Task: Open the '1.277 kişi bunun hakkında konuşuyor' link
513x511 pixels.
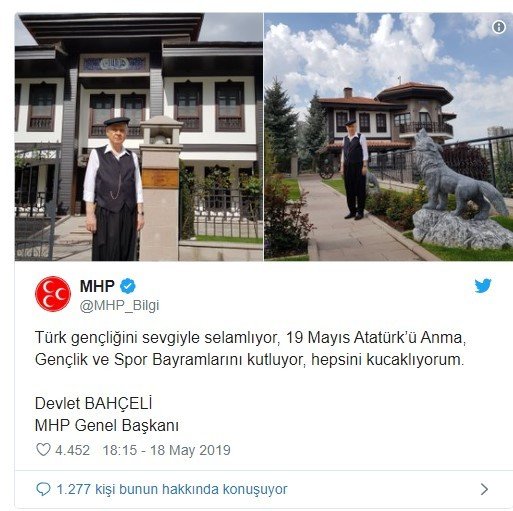Action: [x=172, y=489]
